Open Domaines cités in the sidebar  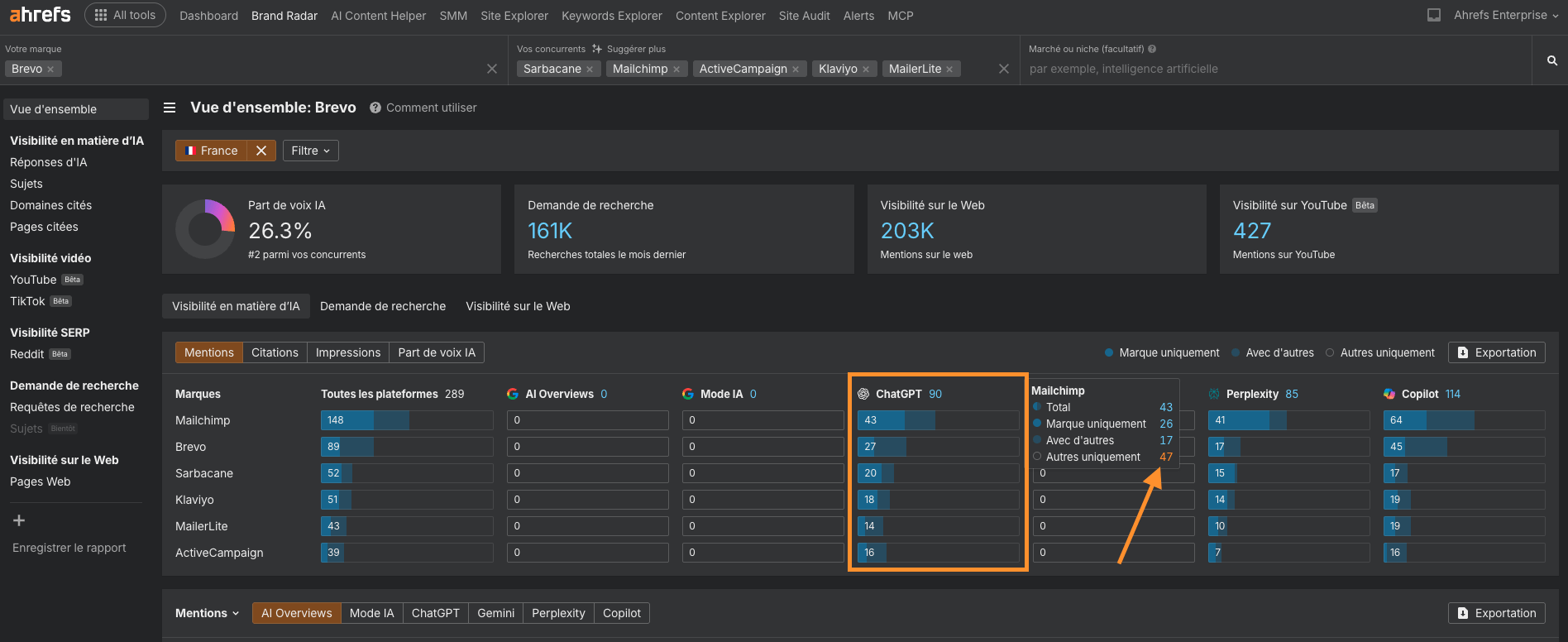(x=51, y=205)
